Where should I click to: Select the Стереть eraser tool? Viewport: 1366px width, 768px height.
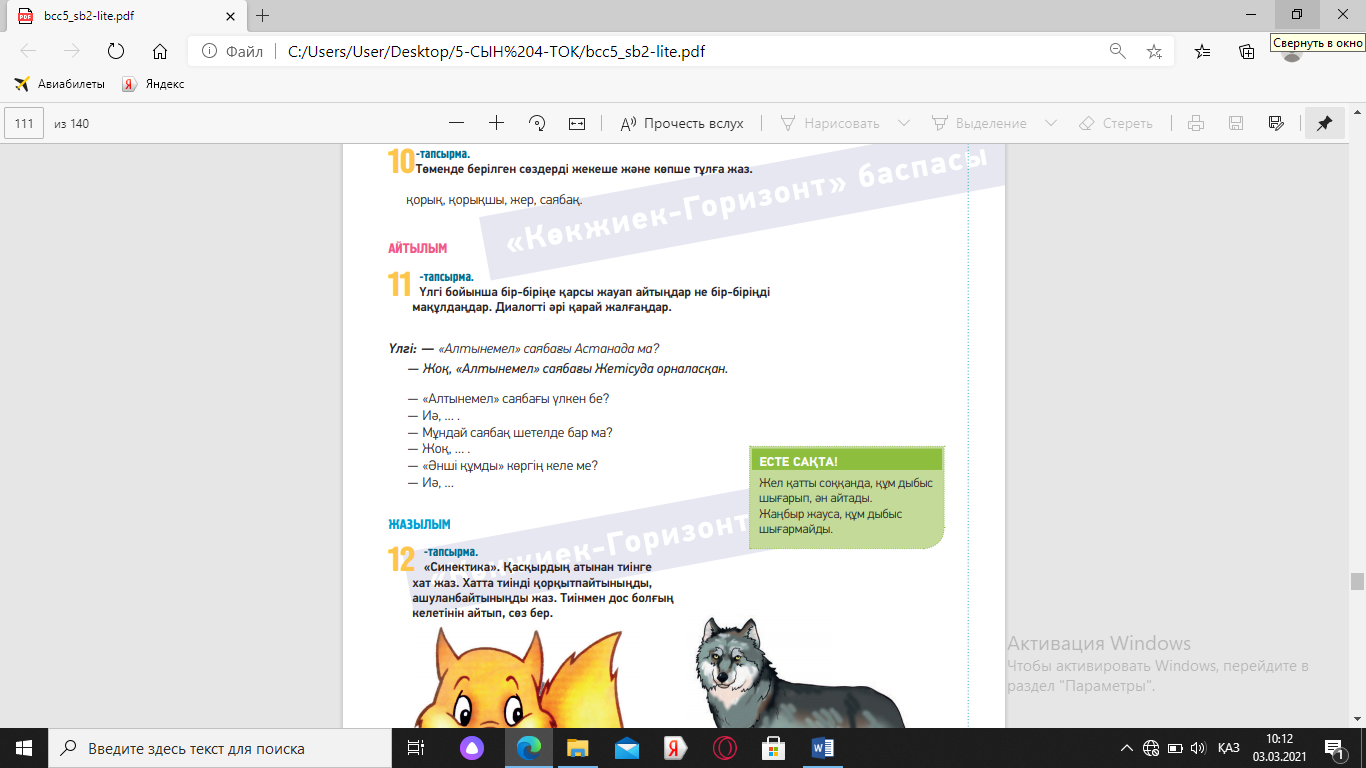pos(1116,123)
